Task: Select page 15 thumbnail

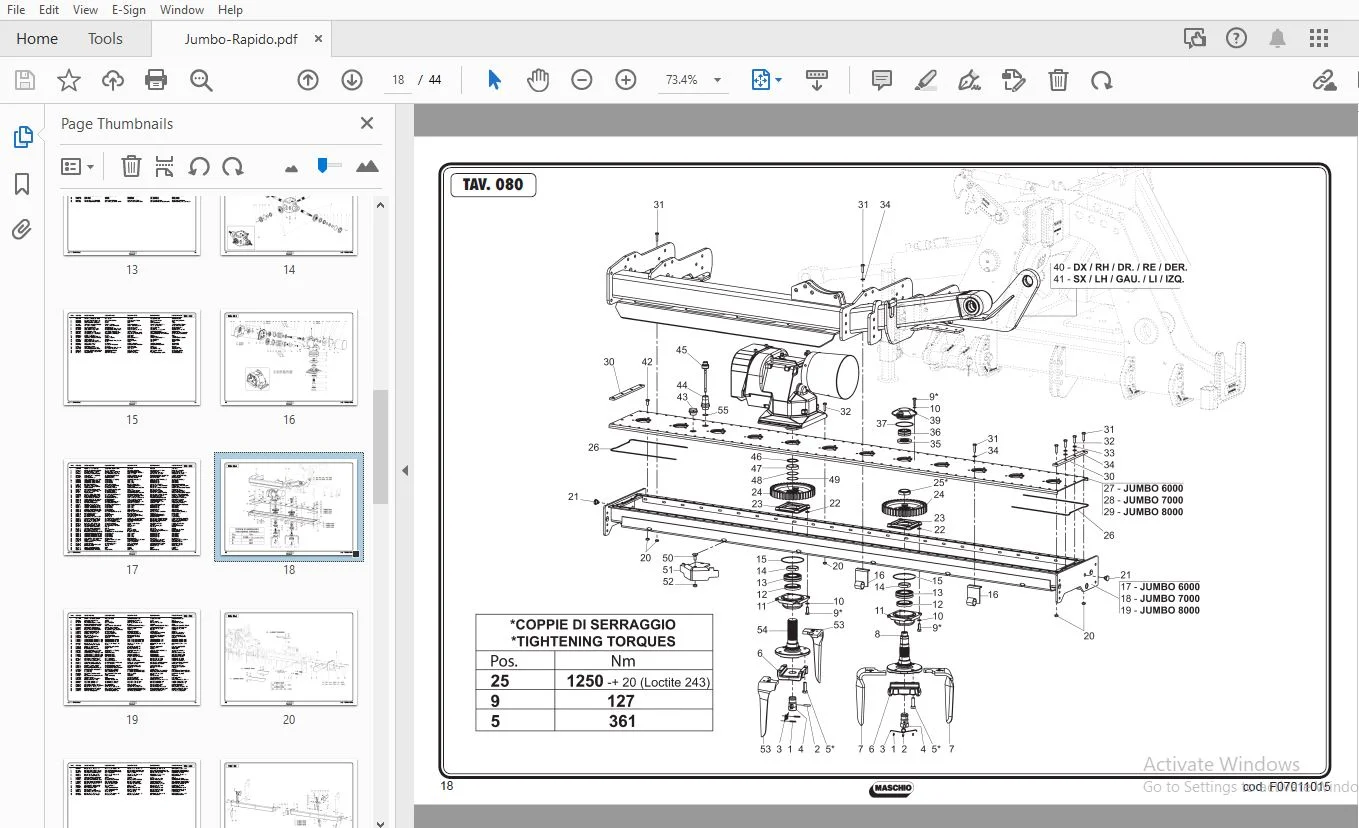Action: coord(132,358)
